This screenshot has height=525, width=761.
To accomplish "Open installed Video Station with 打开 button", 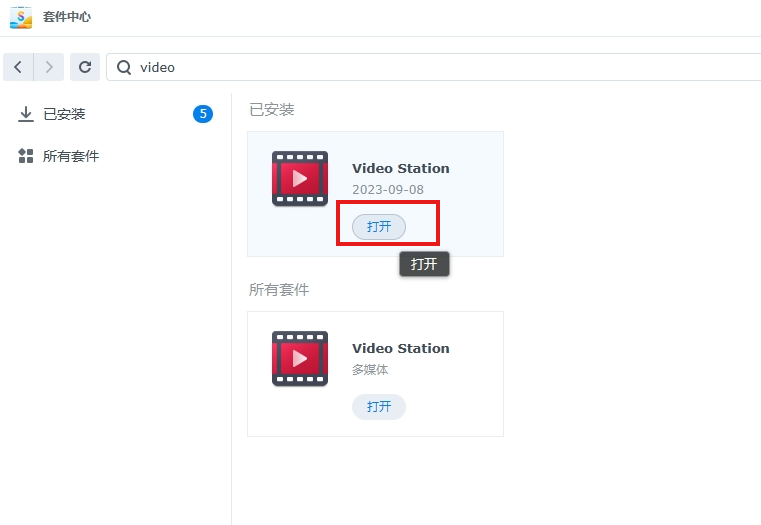I will coord(379,227).
